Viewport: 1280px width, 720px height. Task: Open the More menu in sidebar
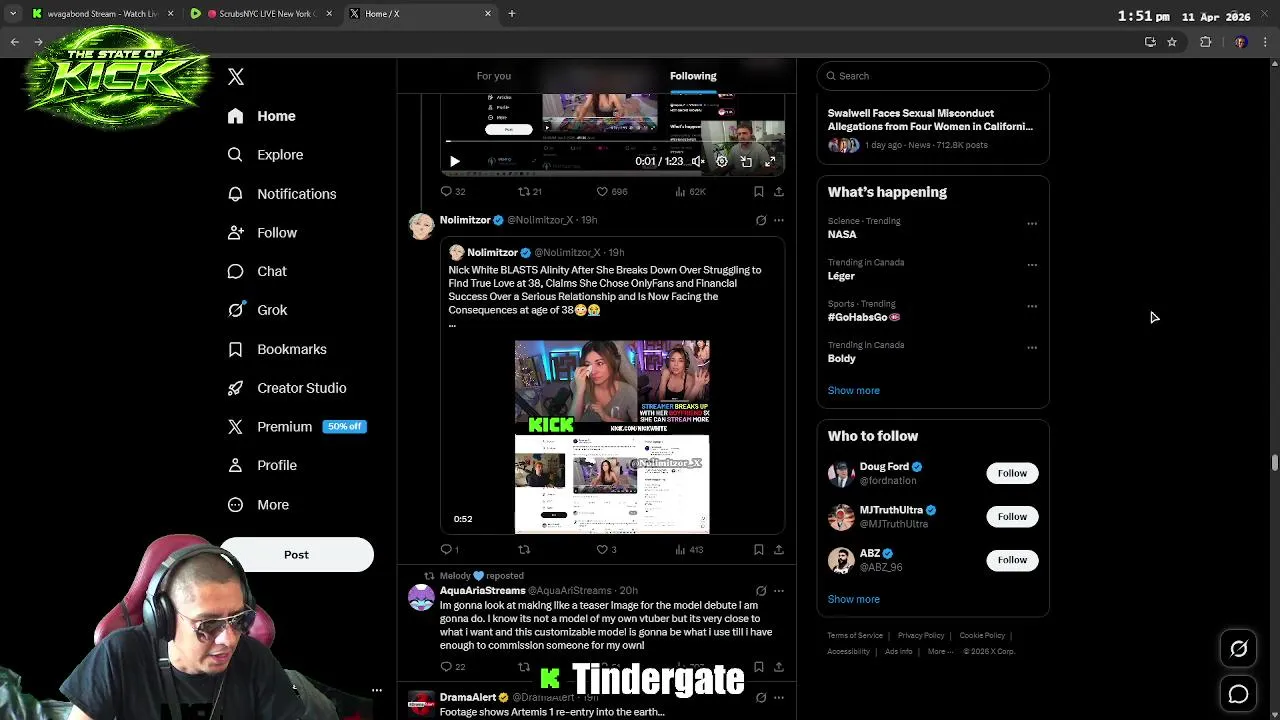click(258, 505)
